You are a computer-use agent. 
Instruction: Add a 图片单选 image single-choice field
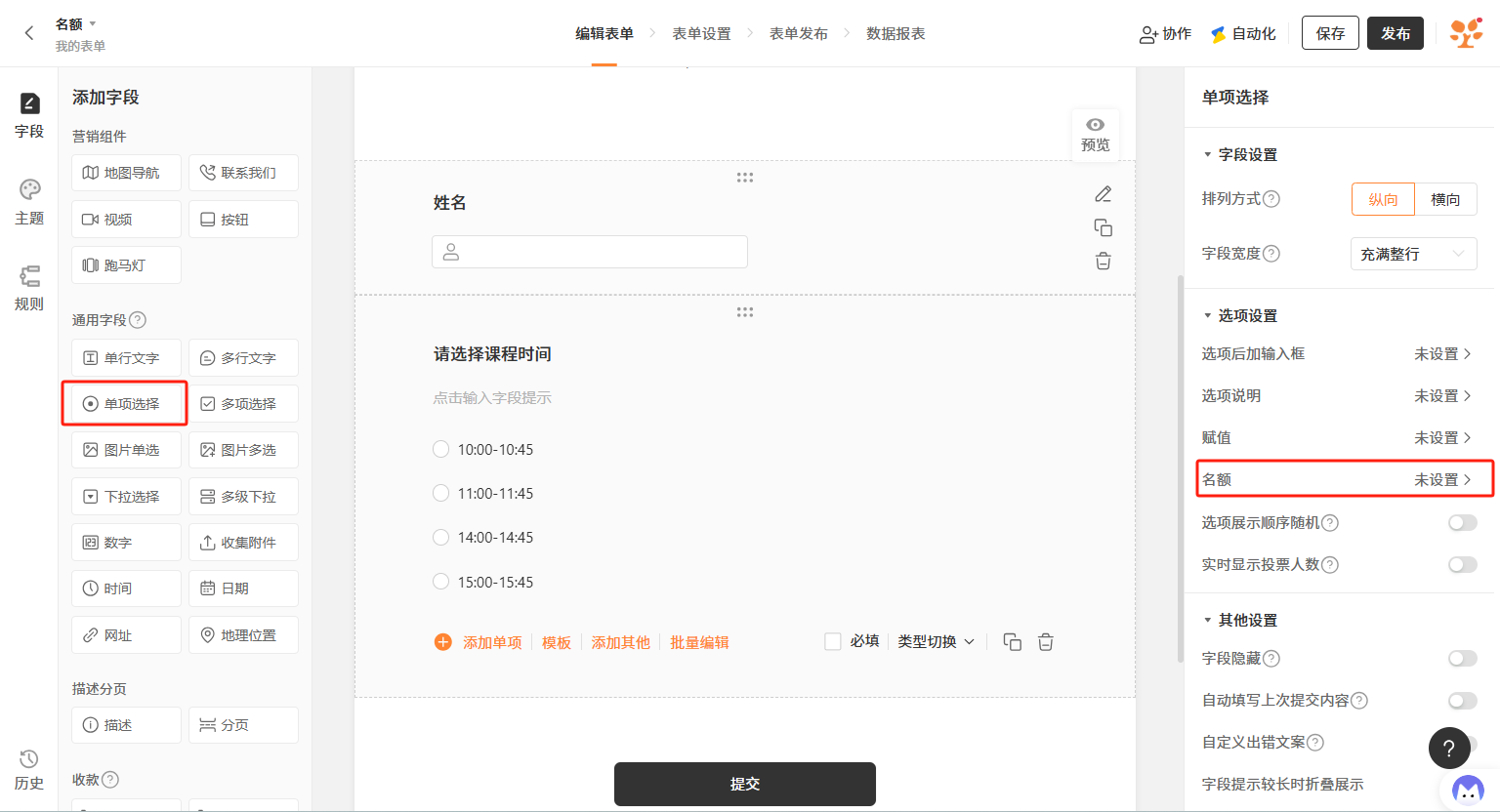tap(126, 450)
